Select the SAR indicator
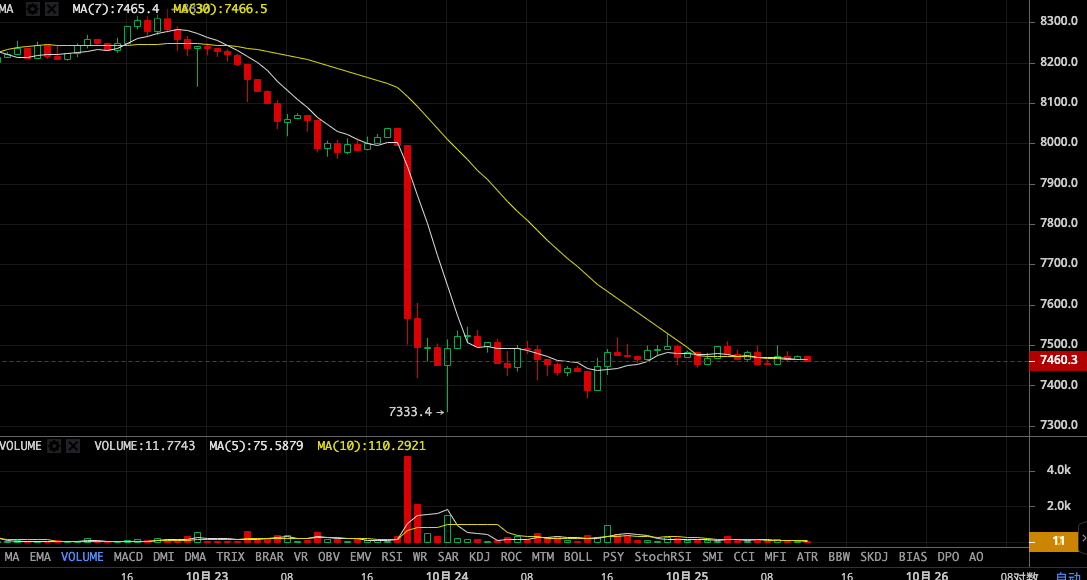Screen dimensions: 1087x580 pyautogui.click(x=448, y=557)
